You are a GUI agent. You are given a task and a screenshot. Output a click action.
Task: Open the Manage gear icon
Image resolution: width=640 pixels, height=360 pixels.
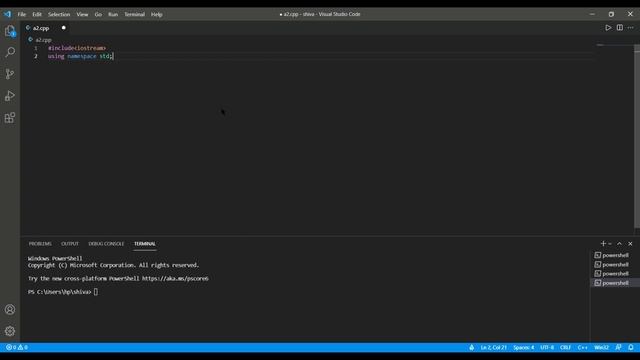[x=10, y=331]
